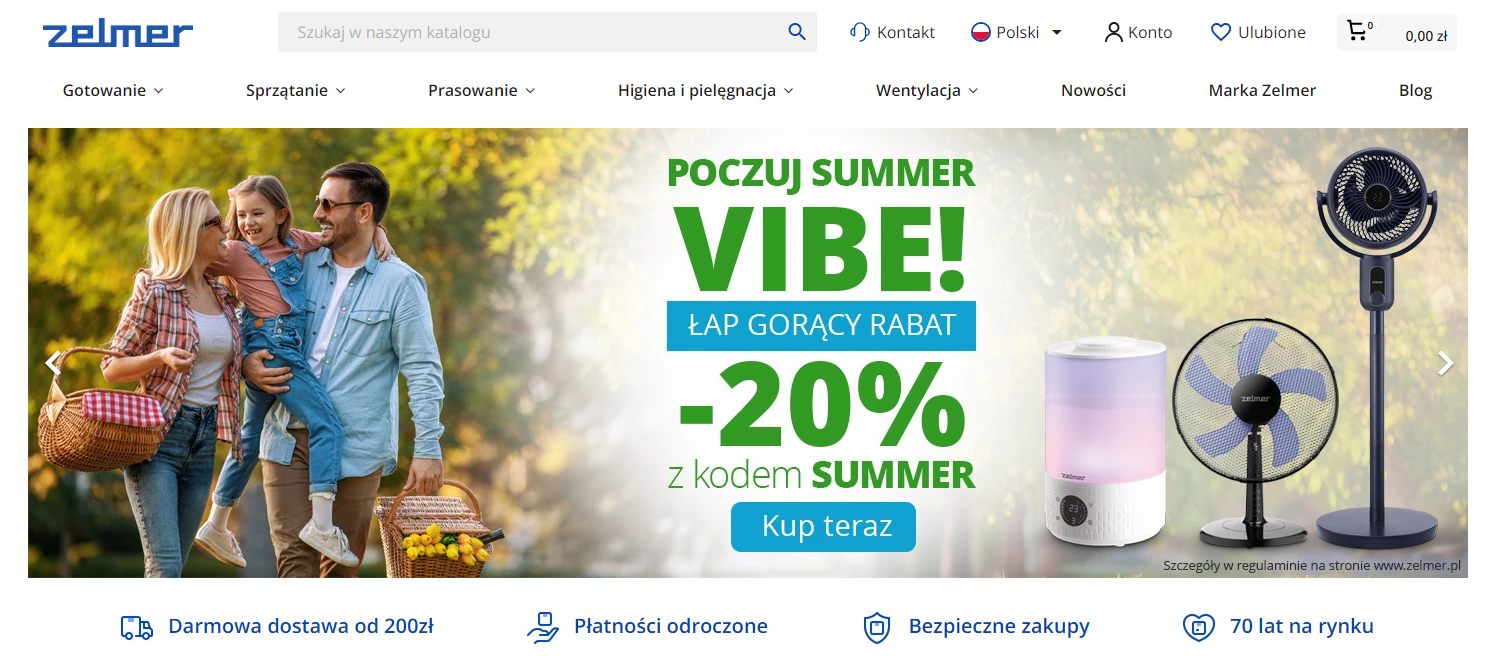
Task: Open the Polski language dropdown
Action: pos(1016,32)
